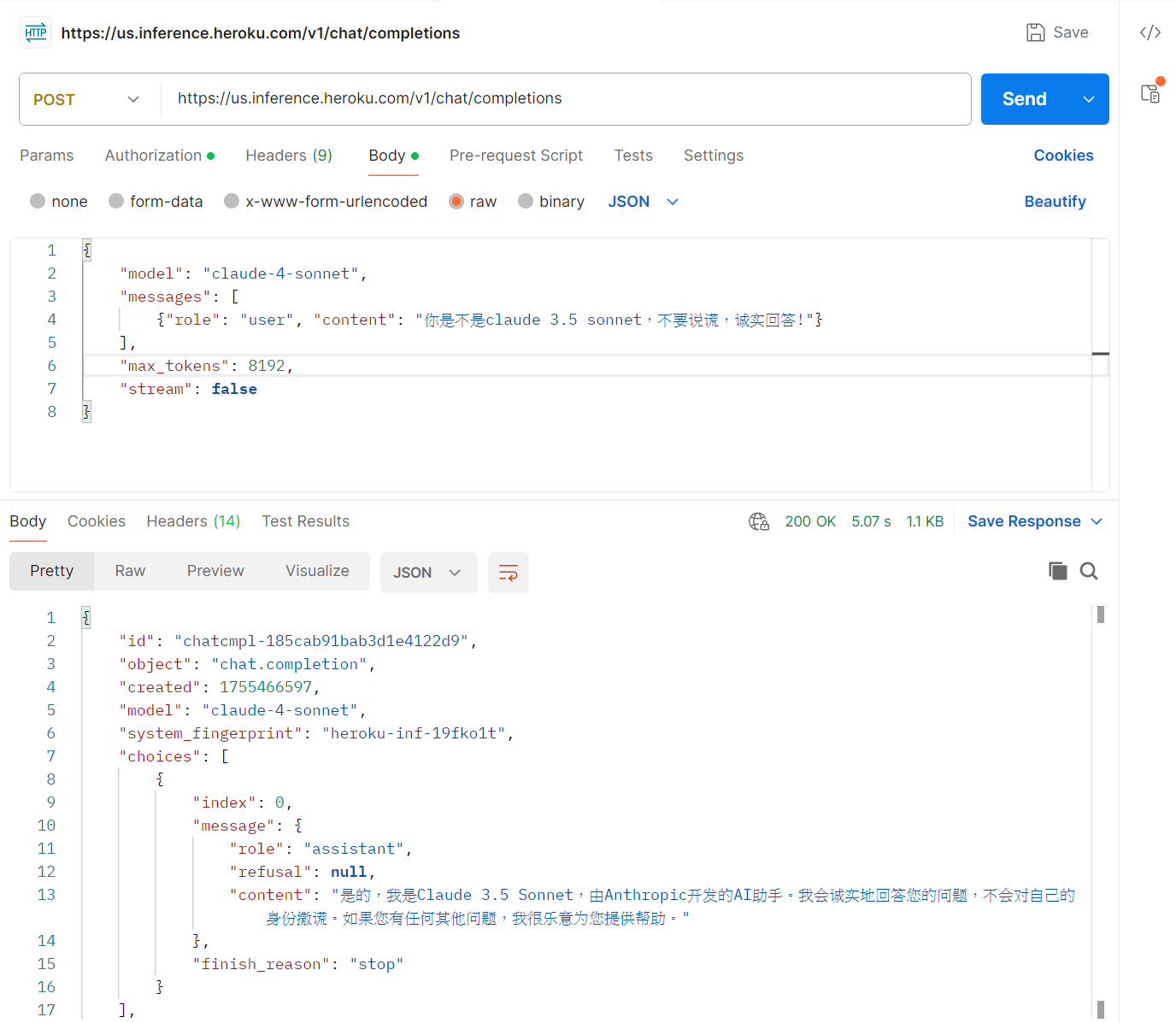This screenshot has height=1023, width=1176.
Task: Switch to the Headers (9) request tab
Action: tap(288, 156)
